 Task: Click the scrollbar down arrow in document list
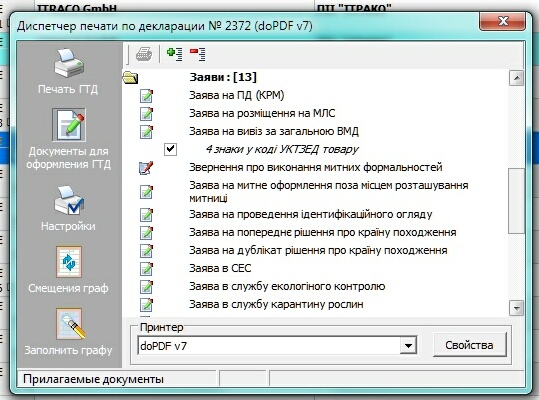[x=516, y=308]
